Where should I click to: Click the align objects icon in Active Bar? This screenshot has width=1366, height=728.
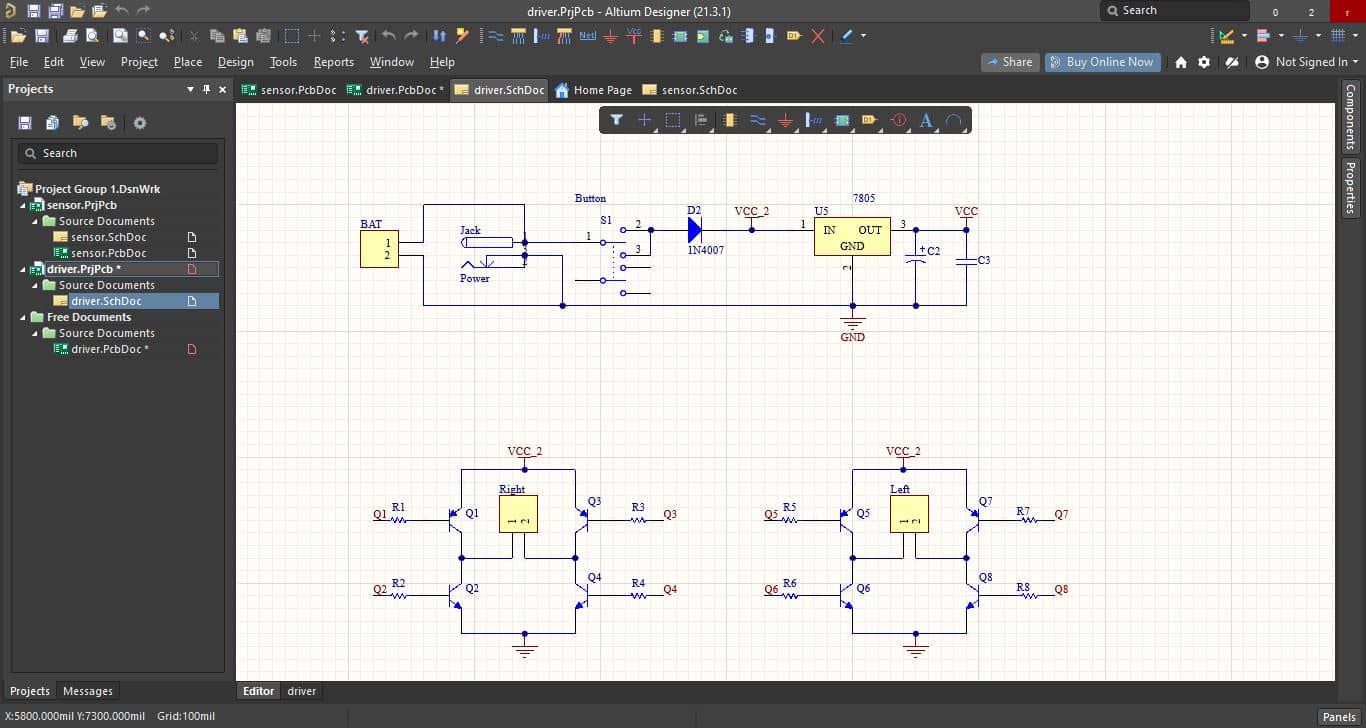(x=701, y=120)
